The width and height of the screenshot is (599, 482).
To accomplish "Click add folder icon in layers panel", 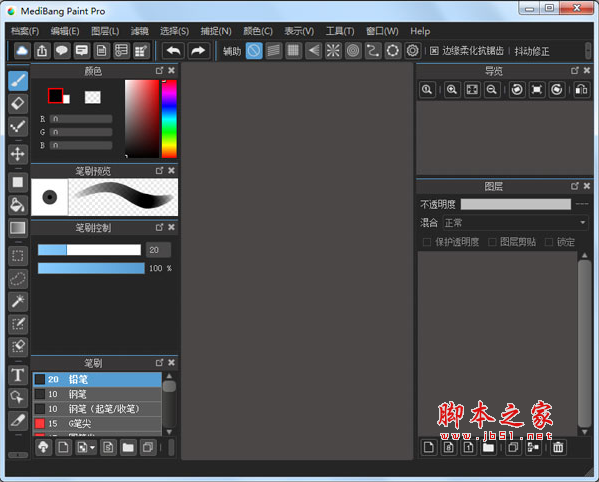I will pos(488,447).
